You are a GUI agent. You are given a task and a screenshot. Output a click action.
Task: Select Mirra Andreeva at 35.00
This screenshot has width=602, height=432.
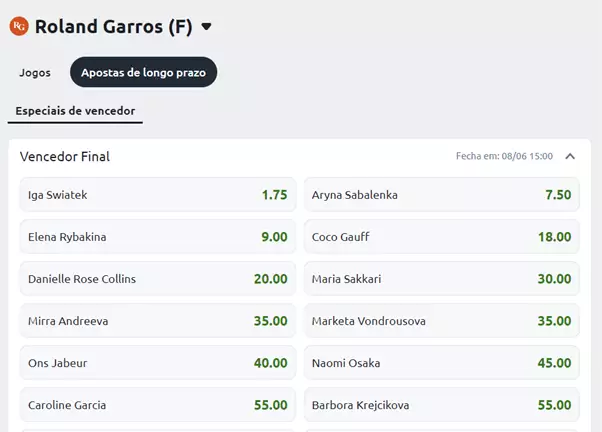tap(158, 321)
